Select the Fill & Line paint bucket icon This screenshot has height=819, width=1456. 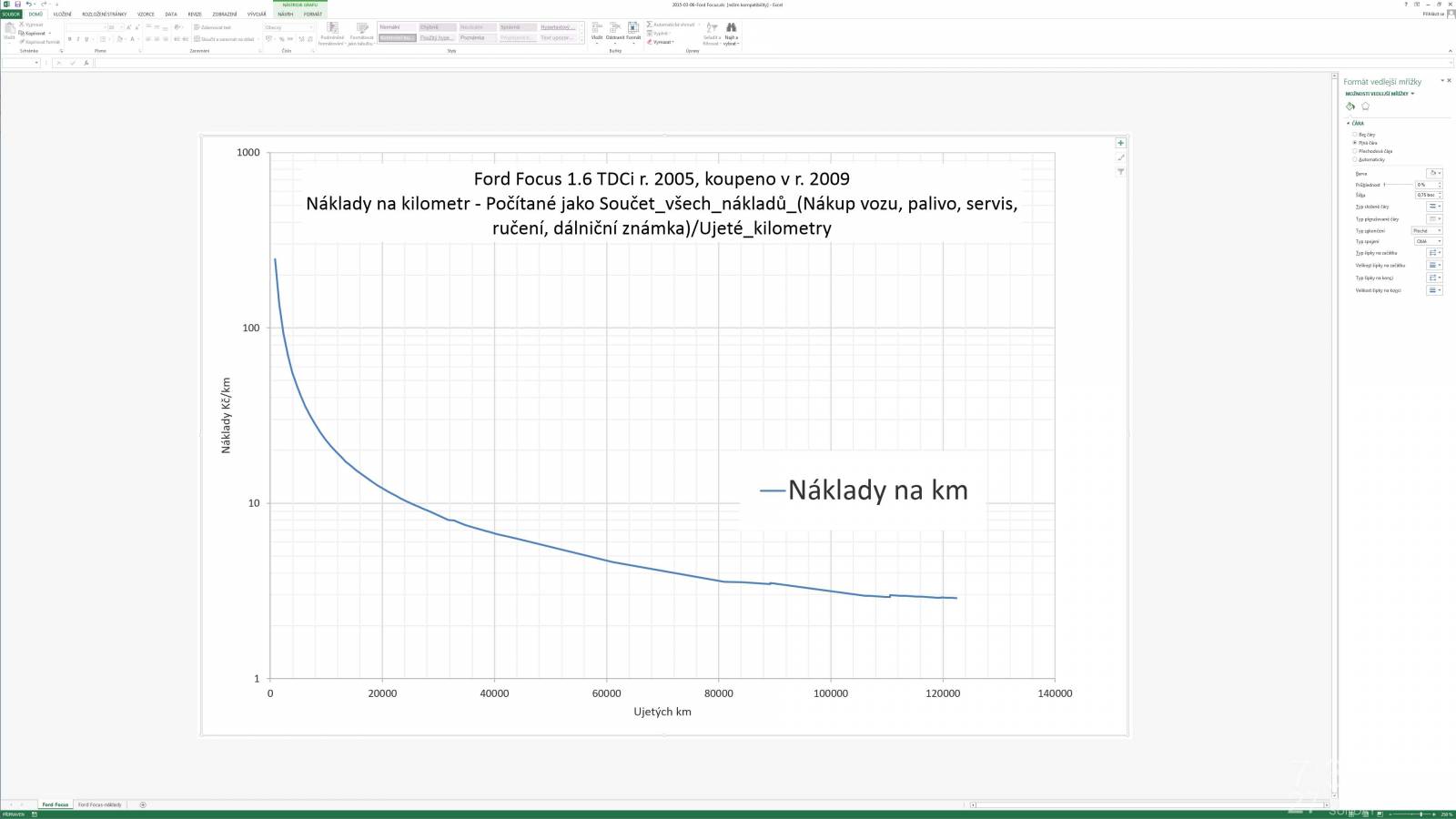(1350, 106)
